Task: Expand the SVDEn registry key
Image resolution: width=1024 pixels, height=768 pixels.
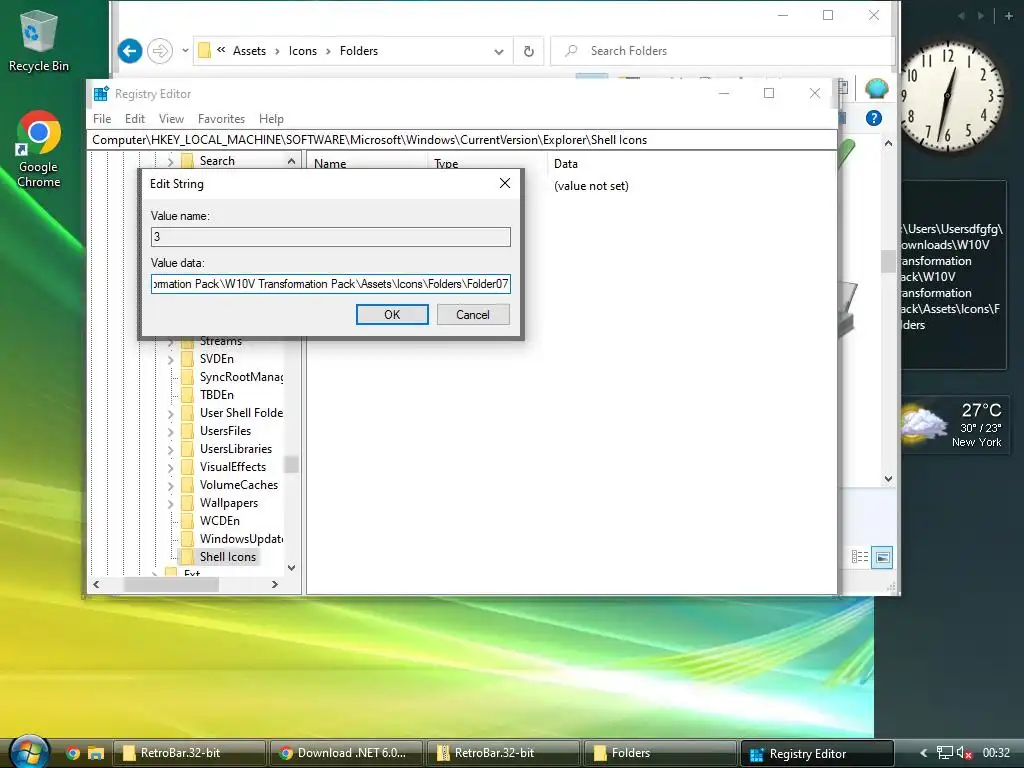Action: [x=170, y=359]
